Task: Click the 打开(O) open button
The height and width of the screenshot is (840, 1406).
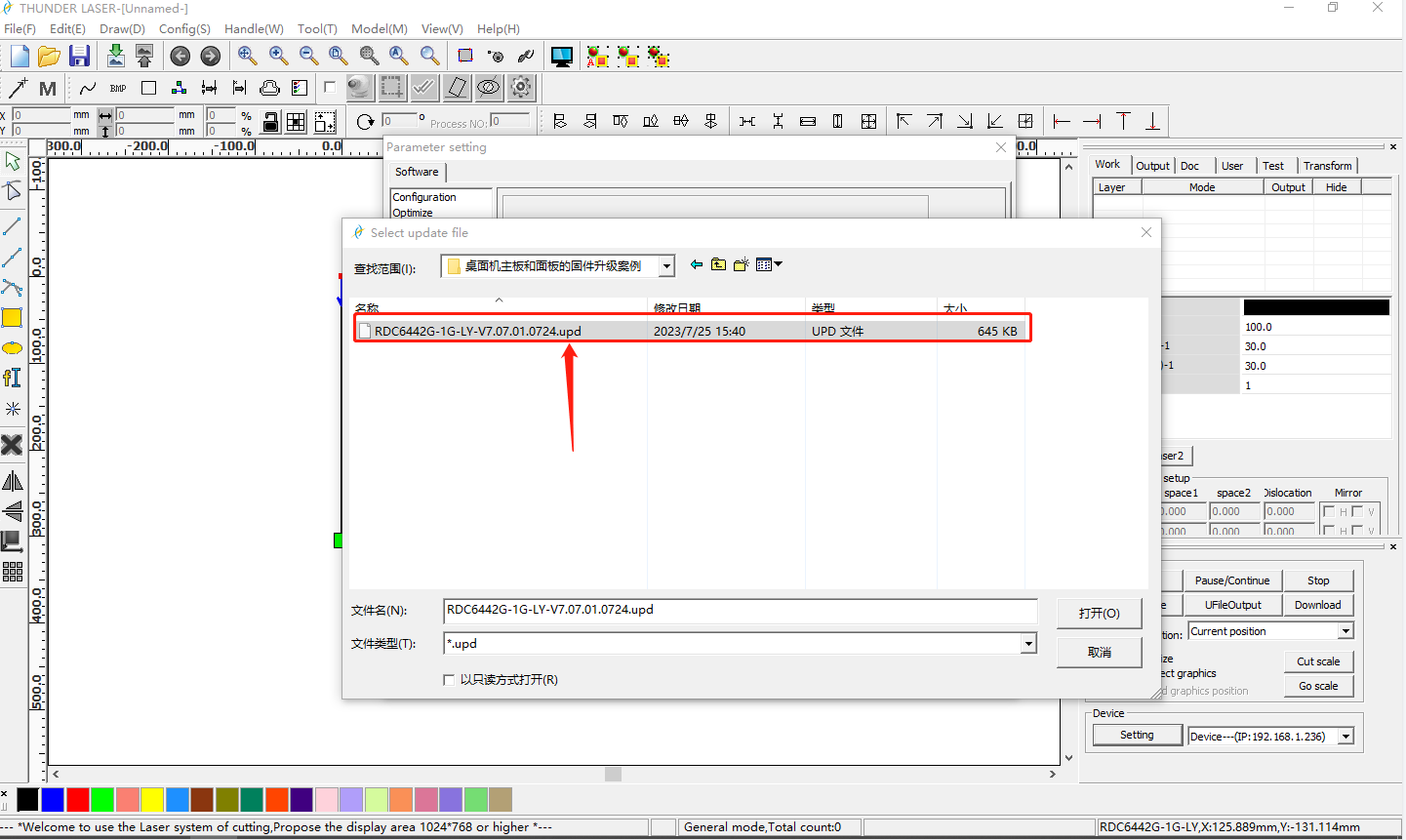Action: [1100, 614]
